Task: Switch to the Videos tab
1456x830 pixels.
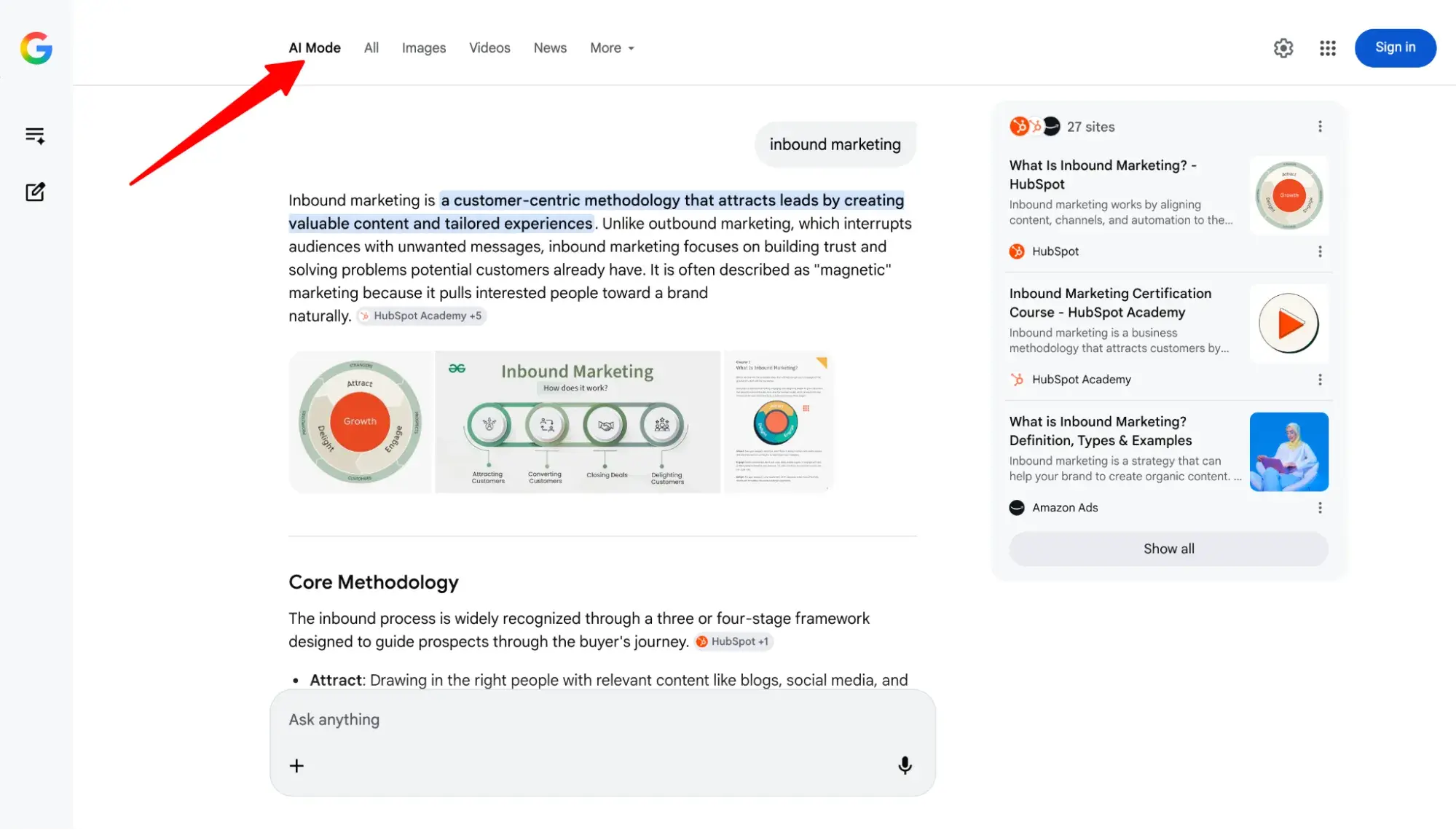Action: [x=489, y=48]
